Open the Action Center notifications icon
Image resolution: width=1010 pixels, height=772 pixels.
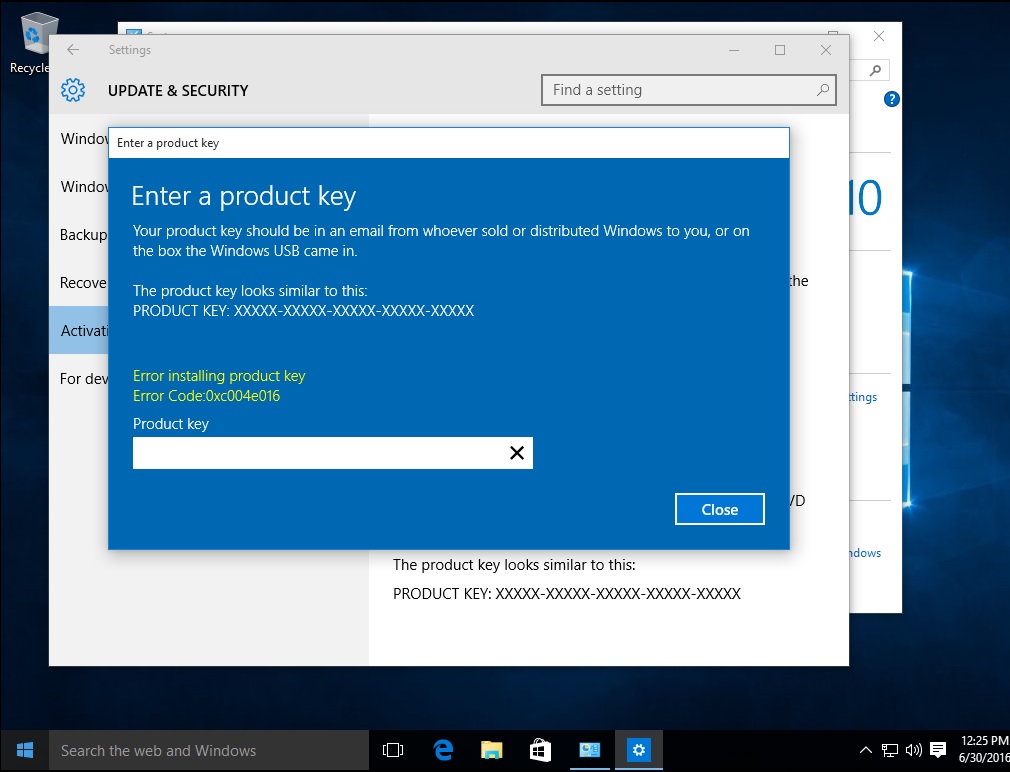(x=939, y=750)
